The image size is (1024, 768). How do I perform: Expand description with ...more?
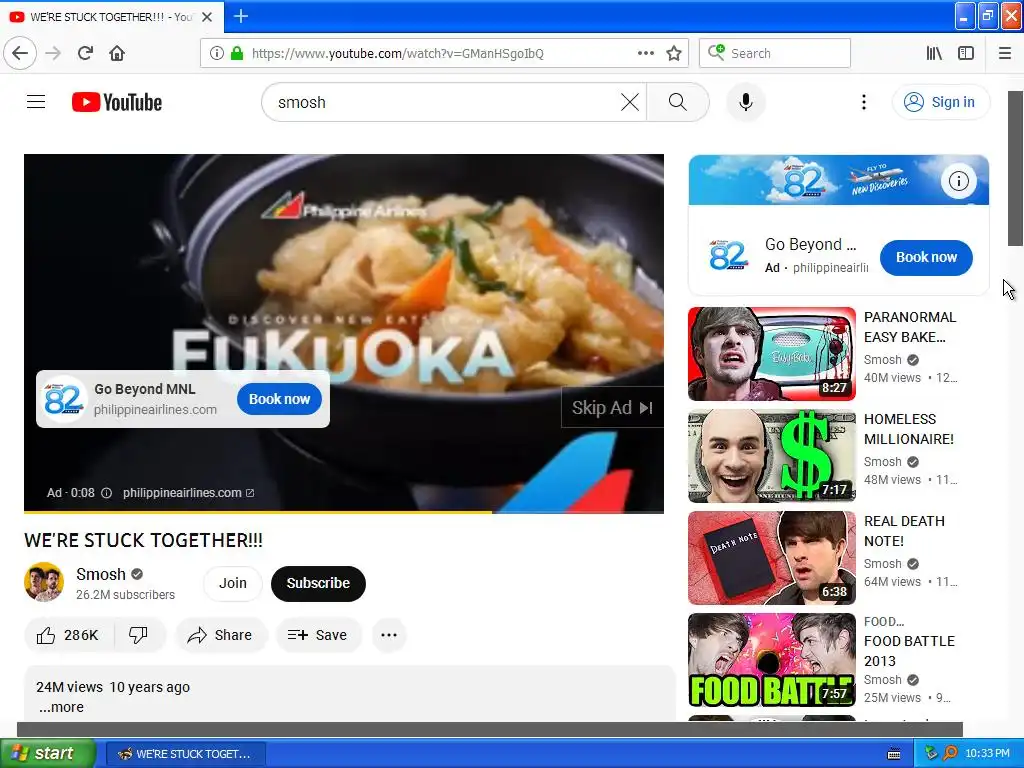[61, 707]
